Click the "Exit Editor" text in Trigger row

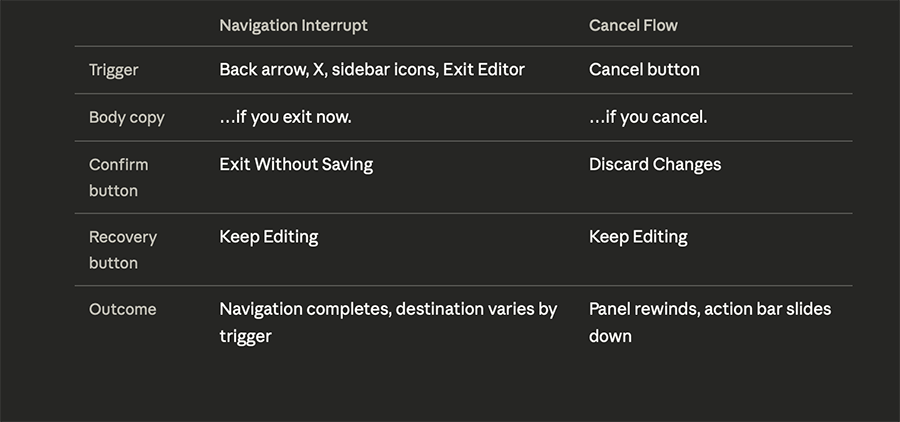point(486,70)
